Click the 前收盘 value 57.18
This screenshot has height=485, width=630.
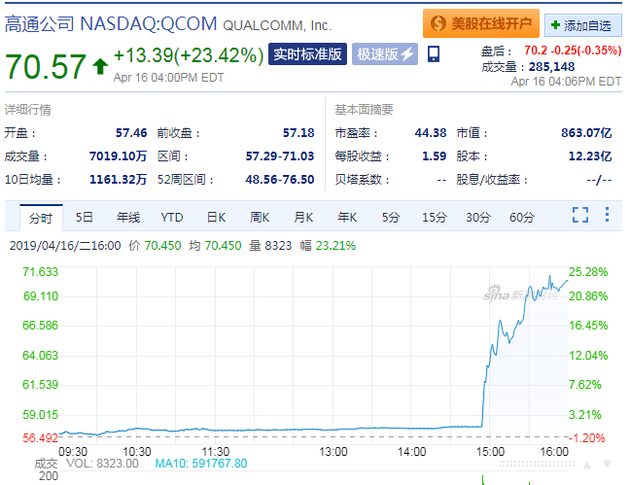[x=299, y=133]
